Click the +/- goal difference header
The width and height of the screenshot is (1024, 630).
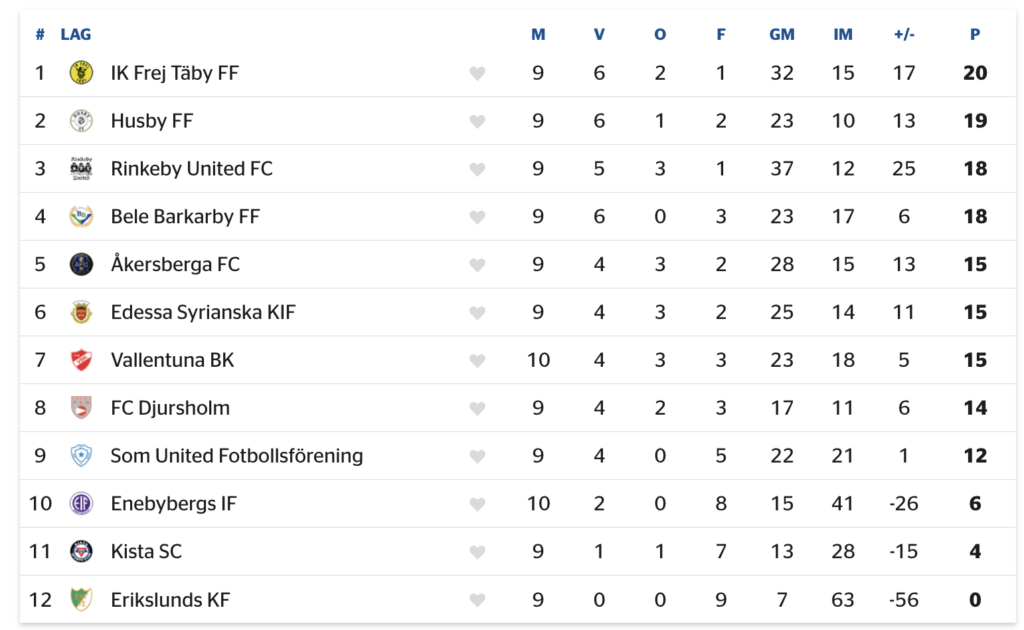click(904, 35)
